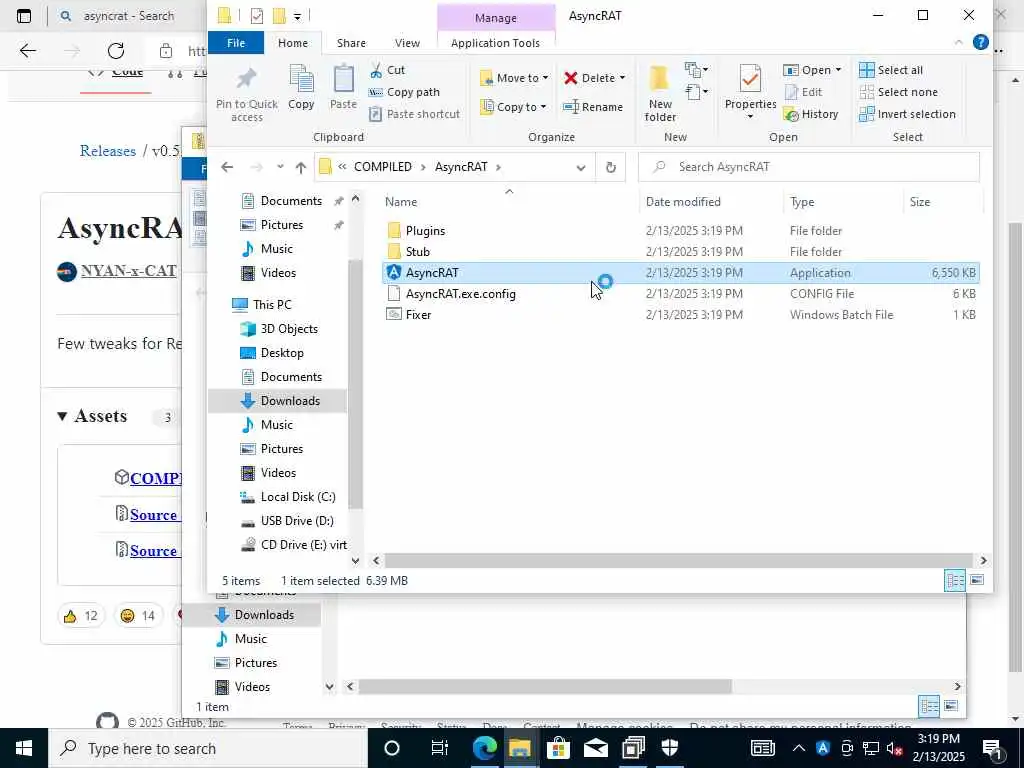1024x768 pixels.
Task: Click Select all
Action: click(891, 70)
